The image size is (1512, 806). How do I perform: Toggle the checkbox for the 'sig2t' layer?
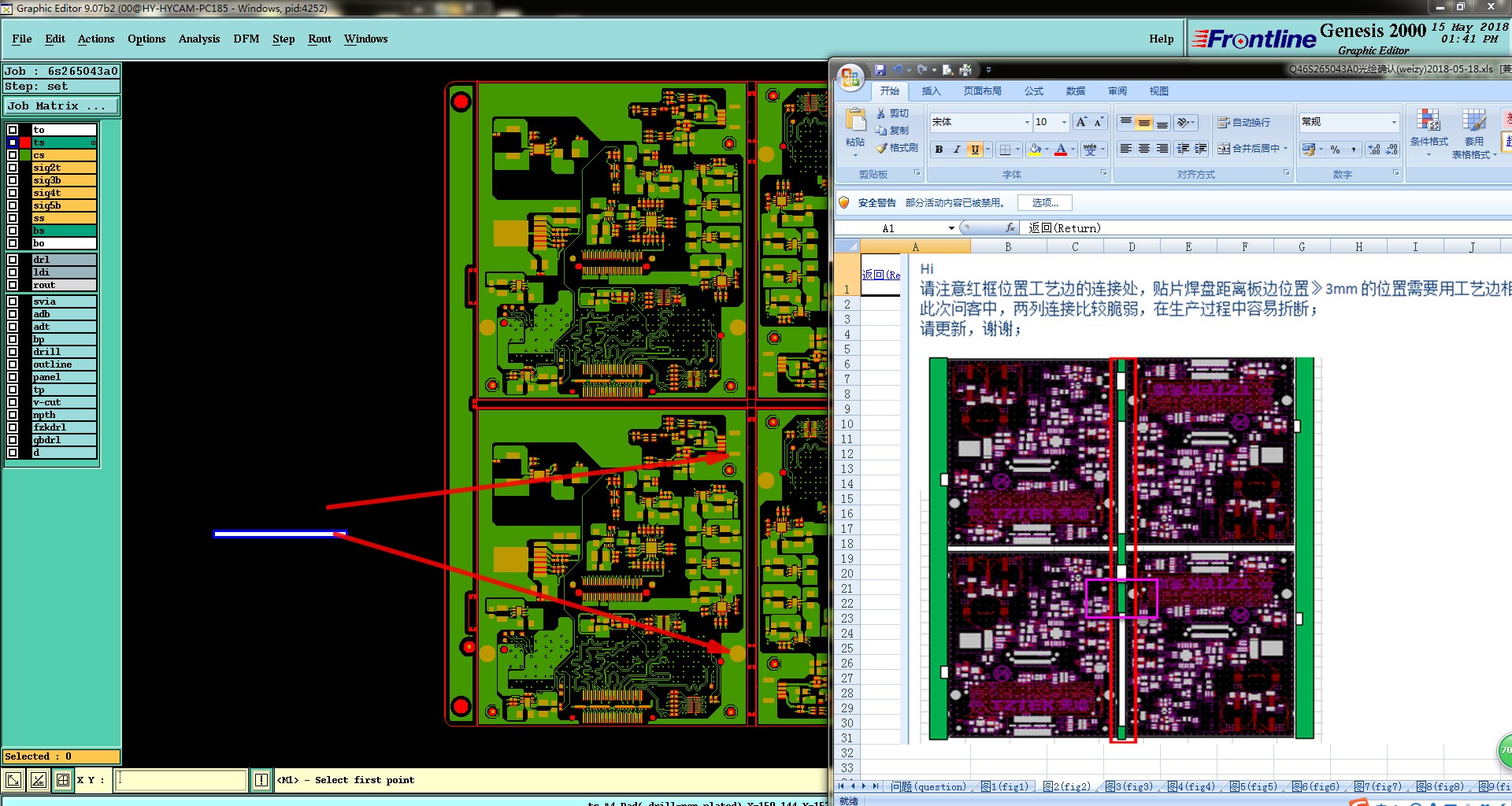[13, 168]
